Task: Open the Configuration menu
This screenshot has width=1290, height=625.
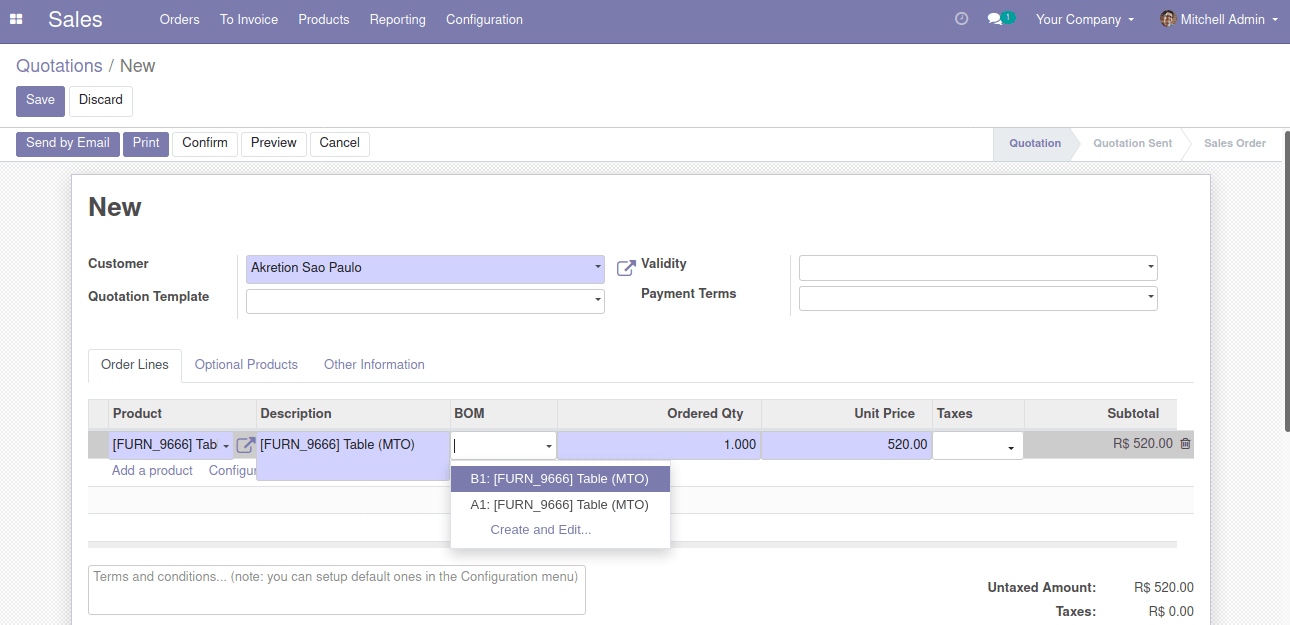Action: (484, 19)
